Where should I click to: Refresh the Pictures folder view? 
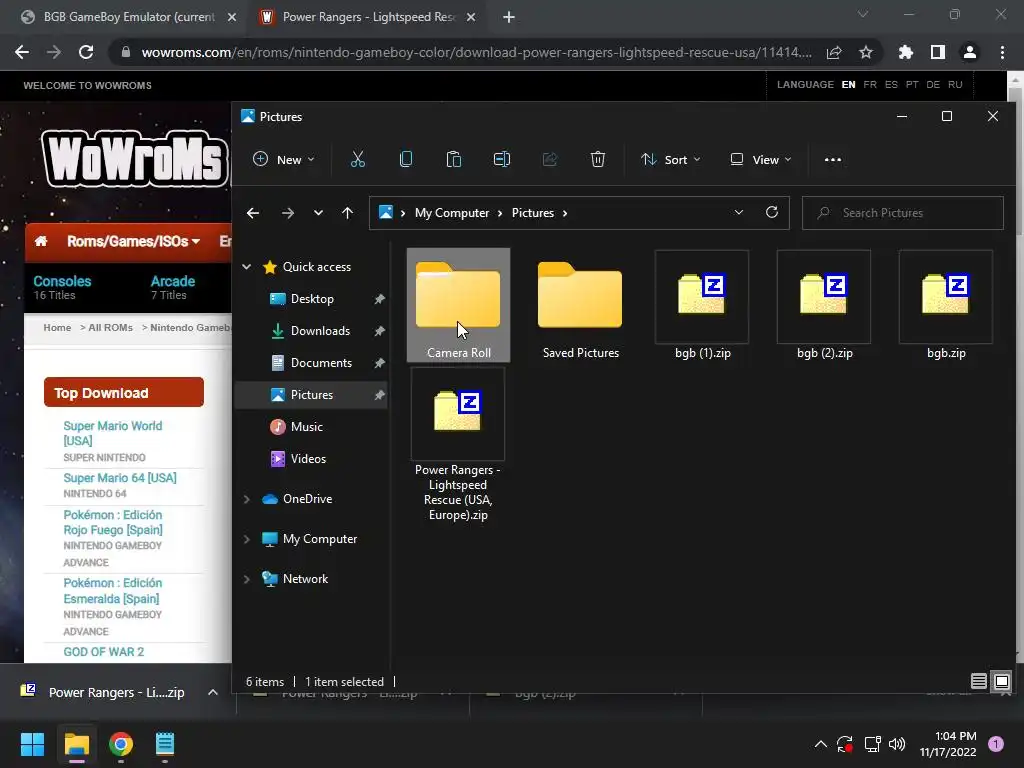coord(772,212)
